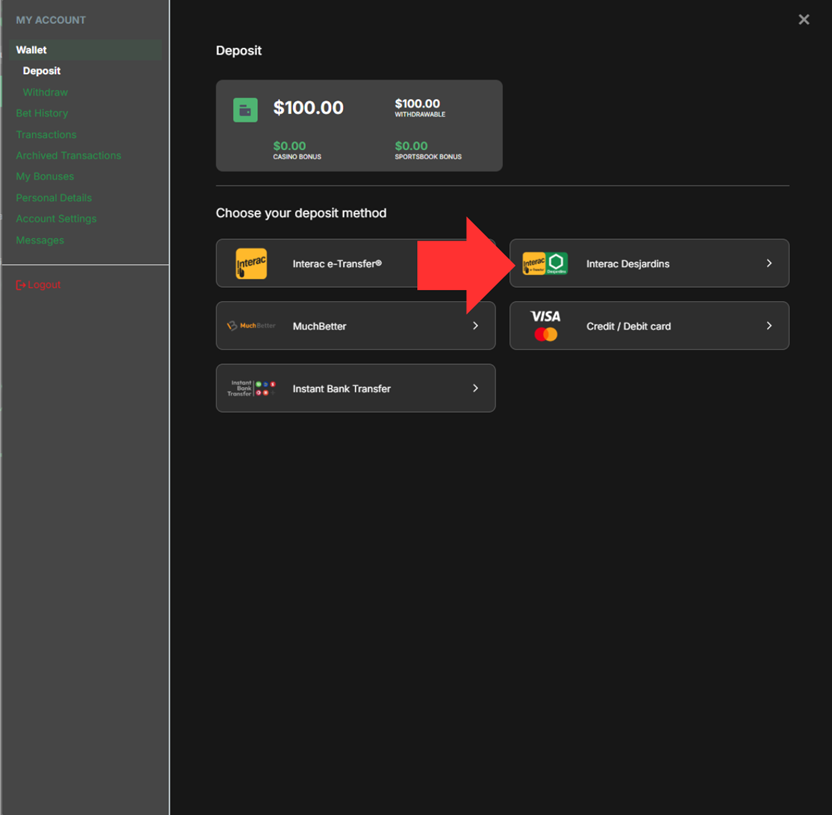Click the green wallet balance icon
The height and width of the screenshot is (815, 832).
(245, 110)
